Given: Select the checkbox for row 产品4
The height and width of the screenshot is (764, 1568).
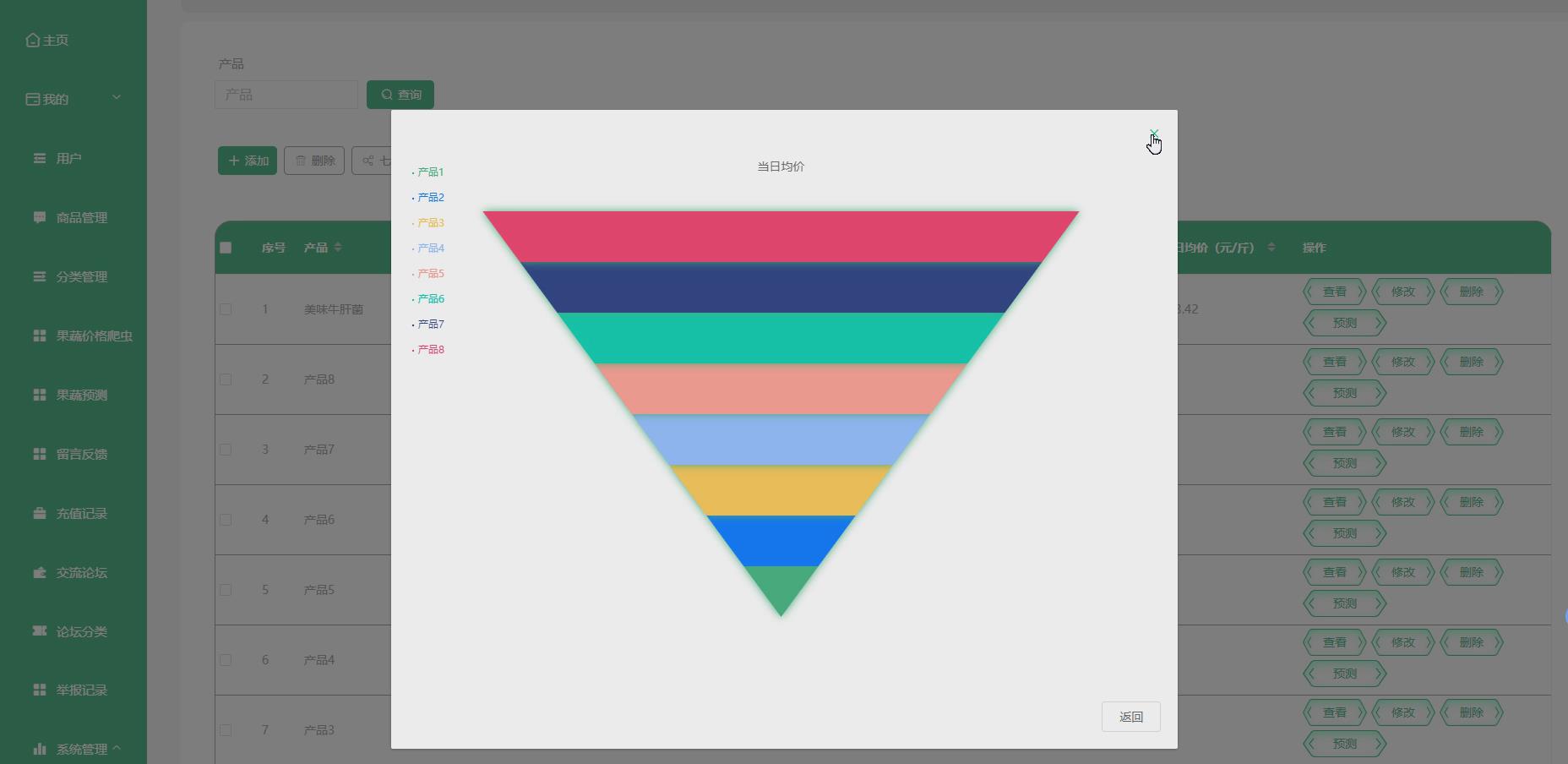Looking at the screenshot, I should (x=226, y=660).
